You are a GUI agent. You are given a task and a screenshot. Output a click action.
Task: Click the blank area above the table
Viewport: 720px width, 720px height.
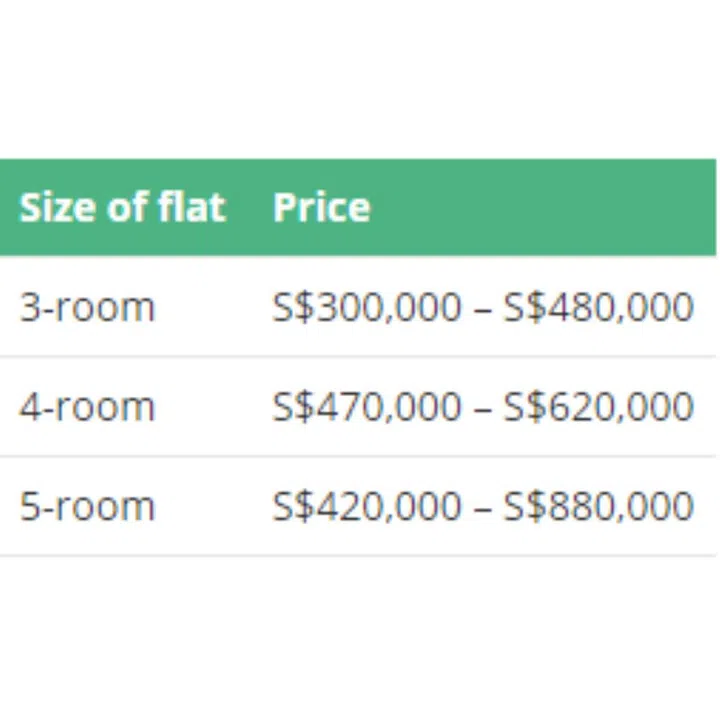pos(360,80)
